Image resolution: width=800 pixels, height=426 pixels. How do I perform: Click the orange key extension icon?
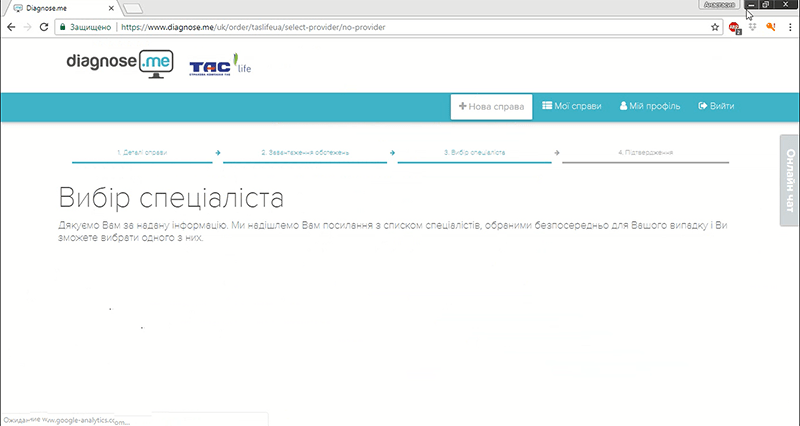(x=770, y=27)
